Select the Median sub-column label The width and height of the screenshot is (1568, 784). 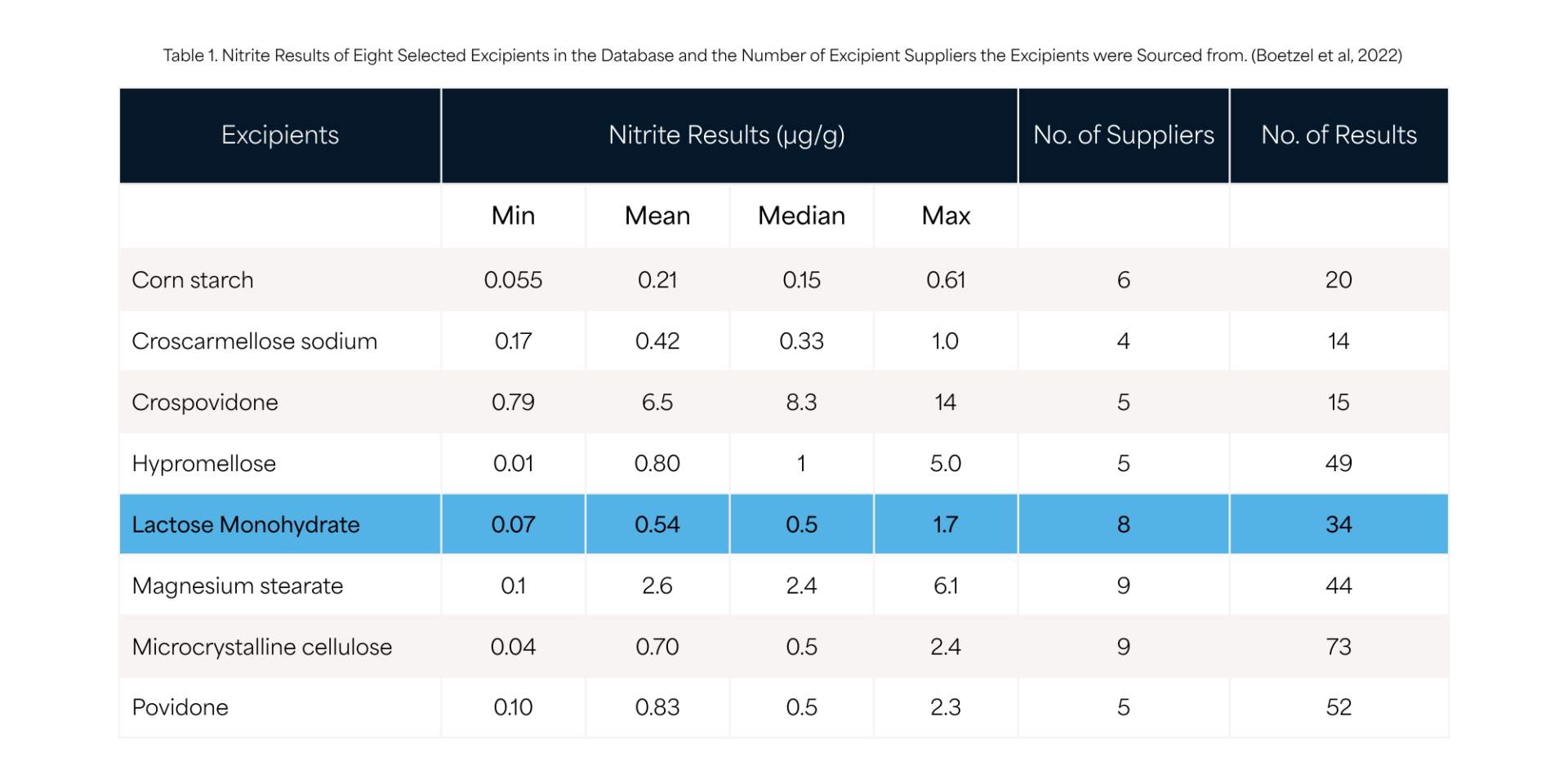[x=801, y=216]
